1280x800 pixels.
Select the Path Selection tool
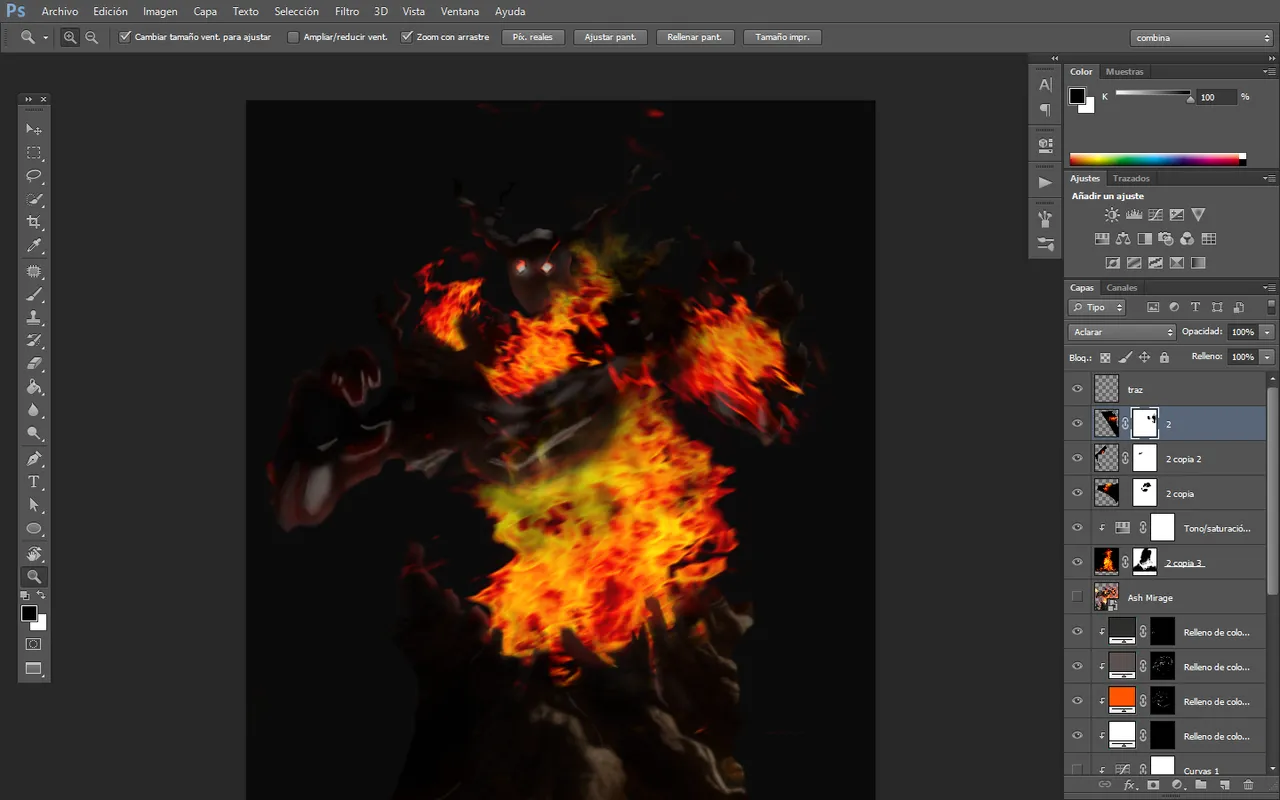pyautogui.click(x=34, y=505)
